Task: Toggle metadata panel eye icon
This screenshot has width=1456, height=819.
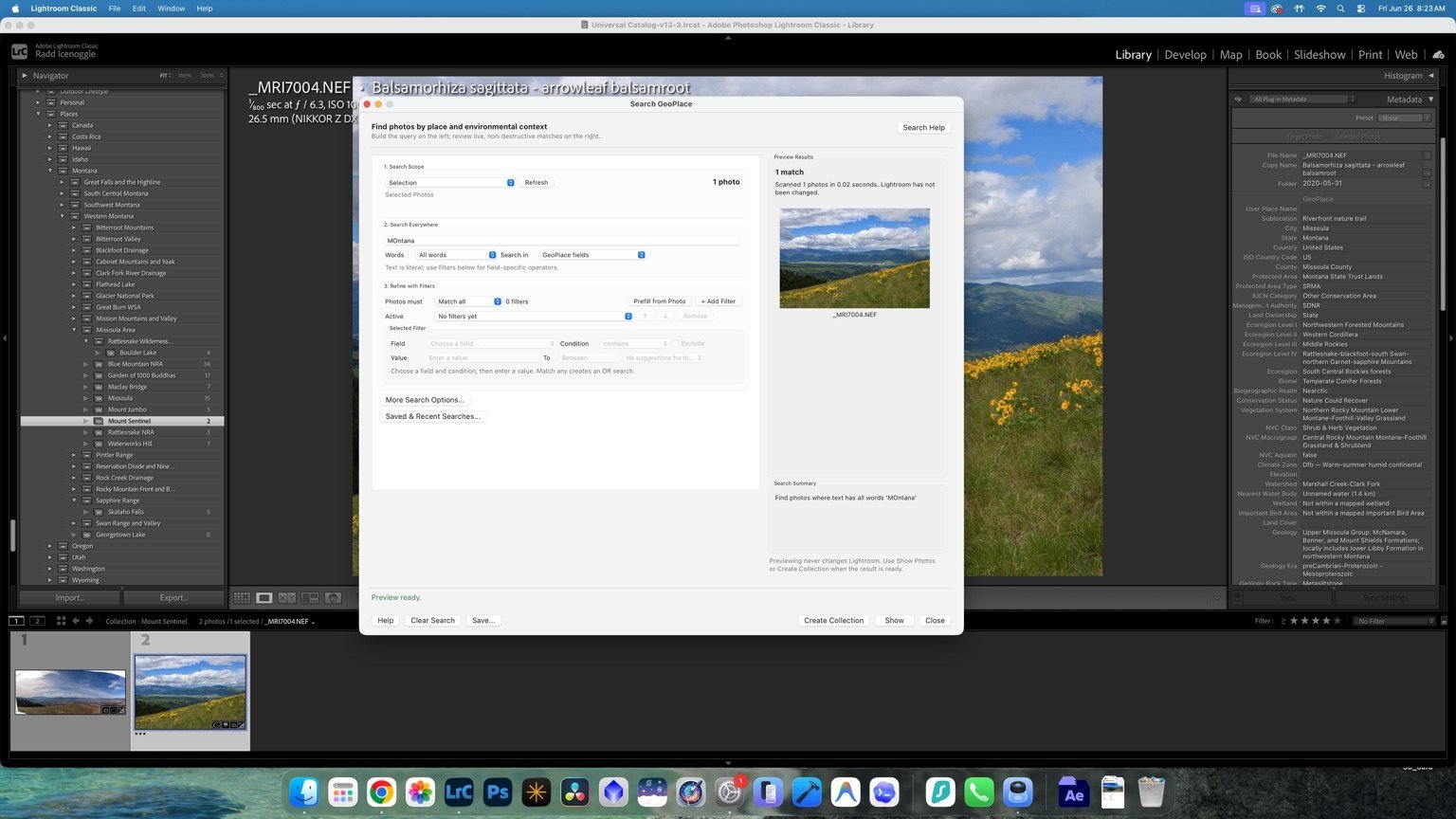Action: [x=1238, y=99]
